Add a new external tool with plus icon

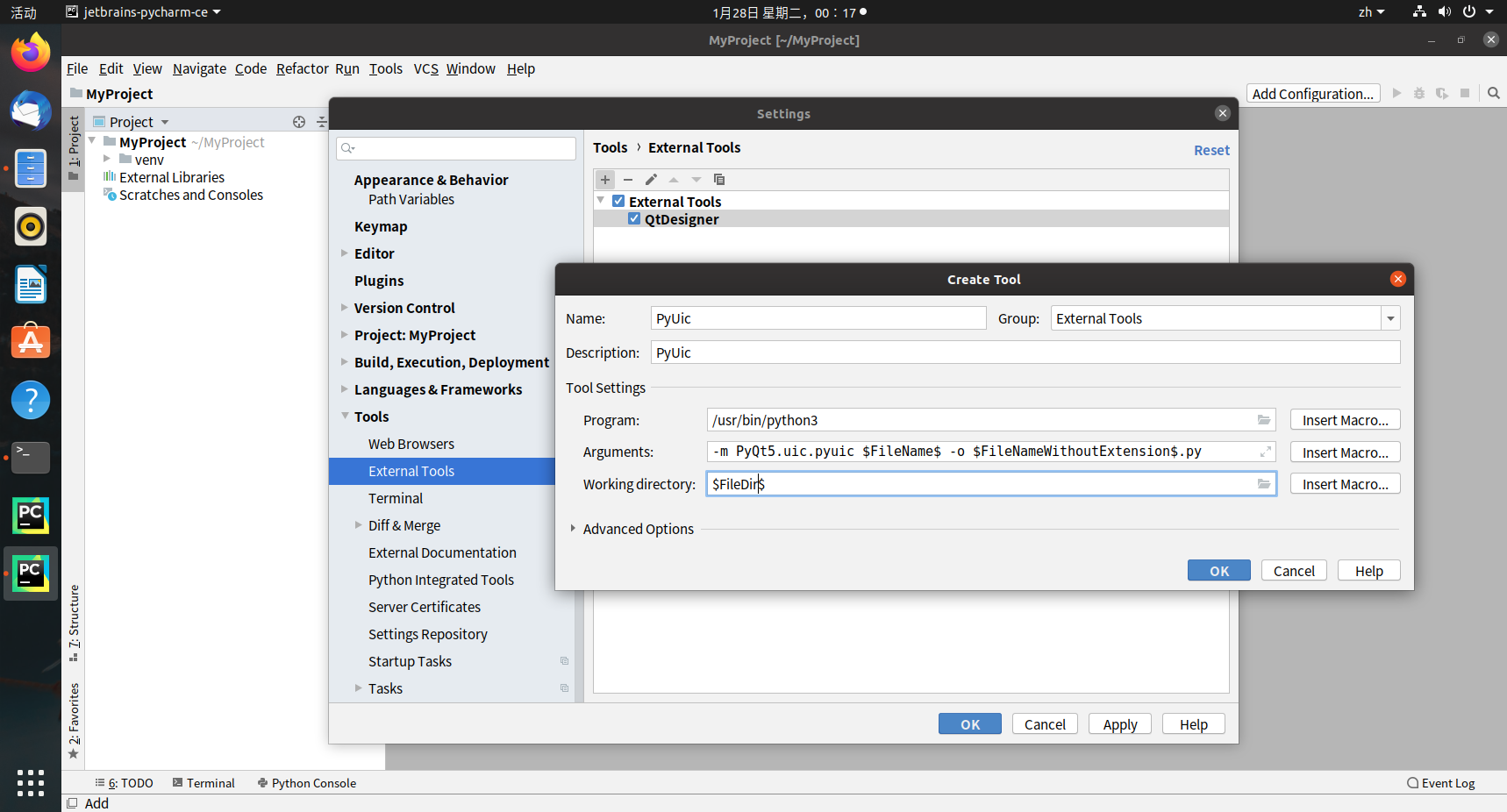coord(605,180)
